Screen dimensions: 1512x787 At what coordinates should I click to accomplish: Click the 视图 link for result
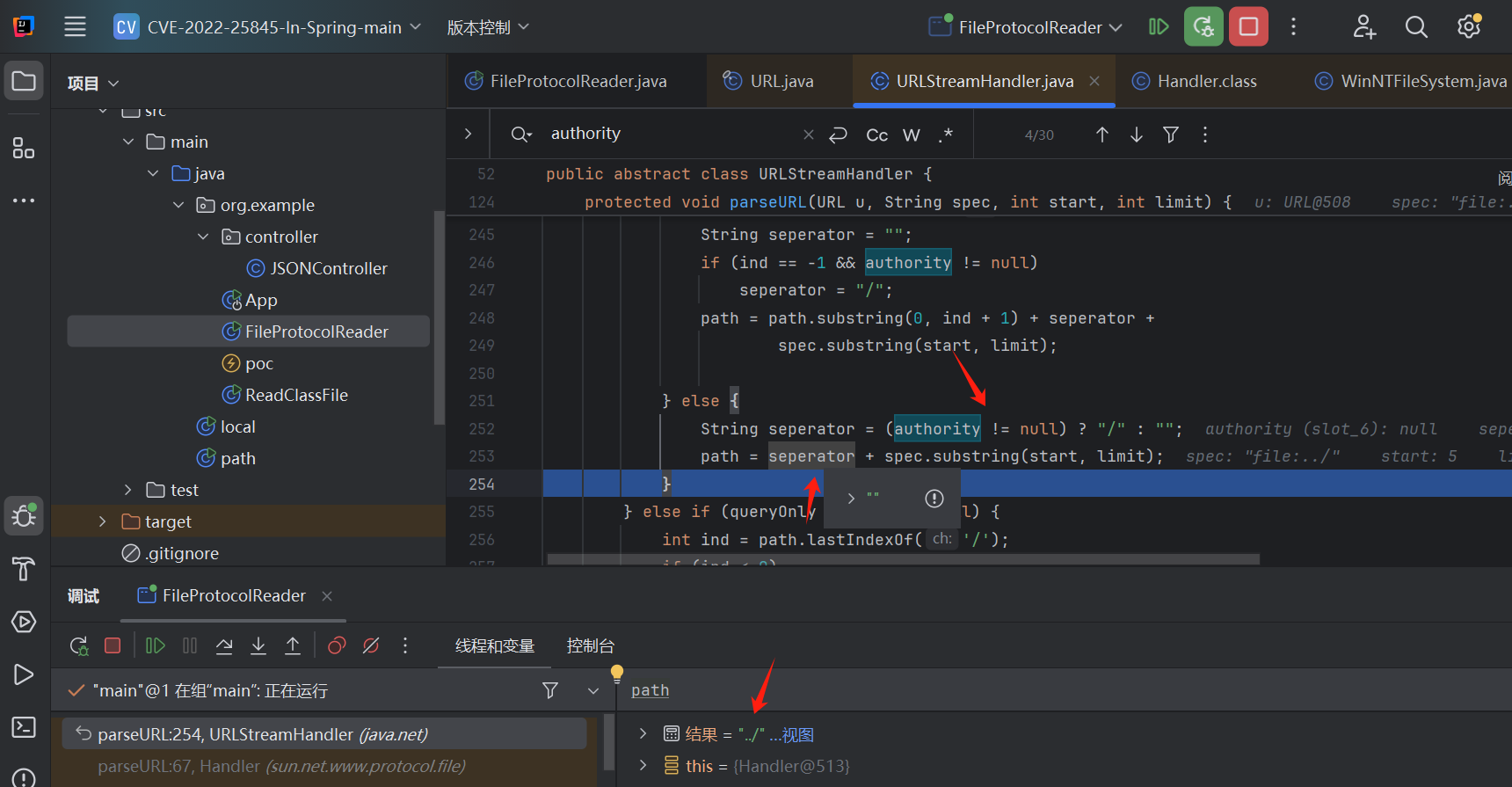tap(797, 734)
